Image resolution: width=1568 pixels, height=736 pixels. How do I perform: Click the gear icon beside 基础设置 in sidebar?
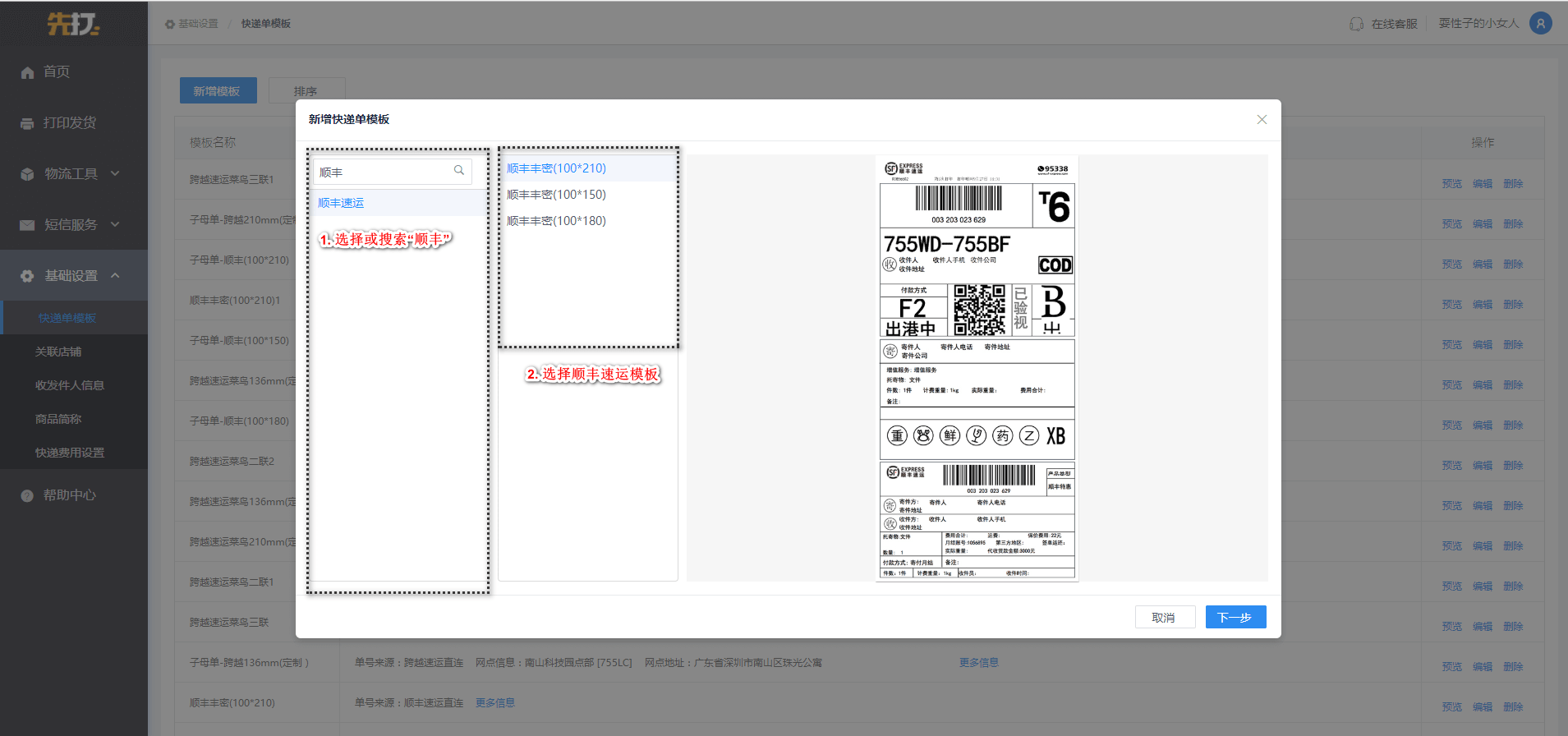tap(27, 276)
